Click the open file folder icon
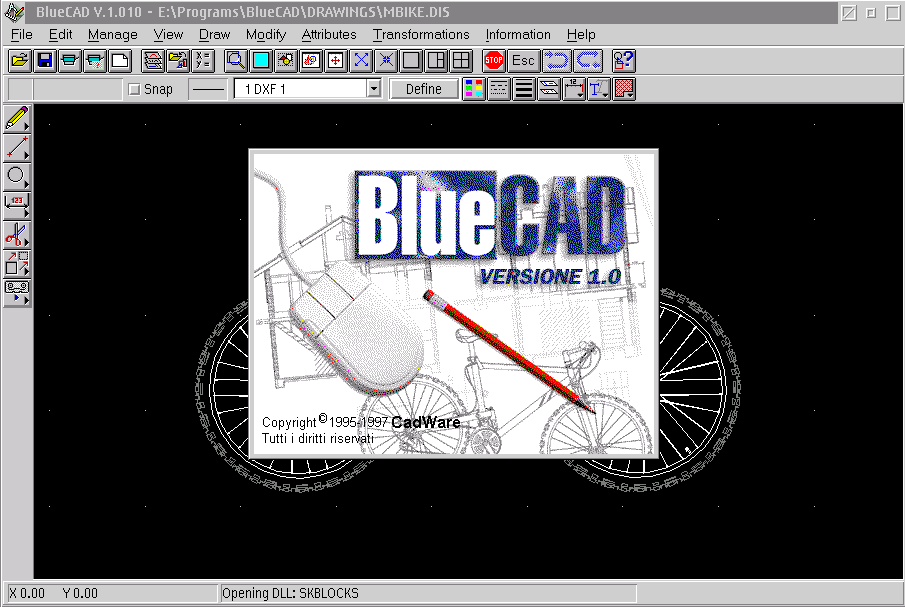This screenshot has width=905, height=607. tap(20, 61)
